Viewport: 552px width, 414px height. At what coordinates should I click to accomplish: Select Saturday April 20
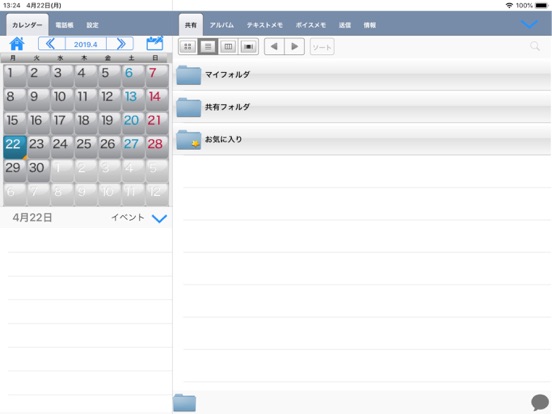click(x=133, y=123)
